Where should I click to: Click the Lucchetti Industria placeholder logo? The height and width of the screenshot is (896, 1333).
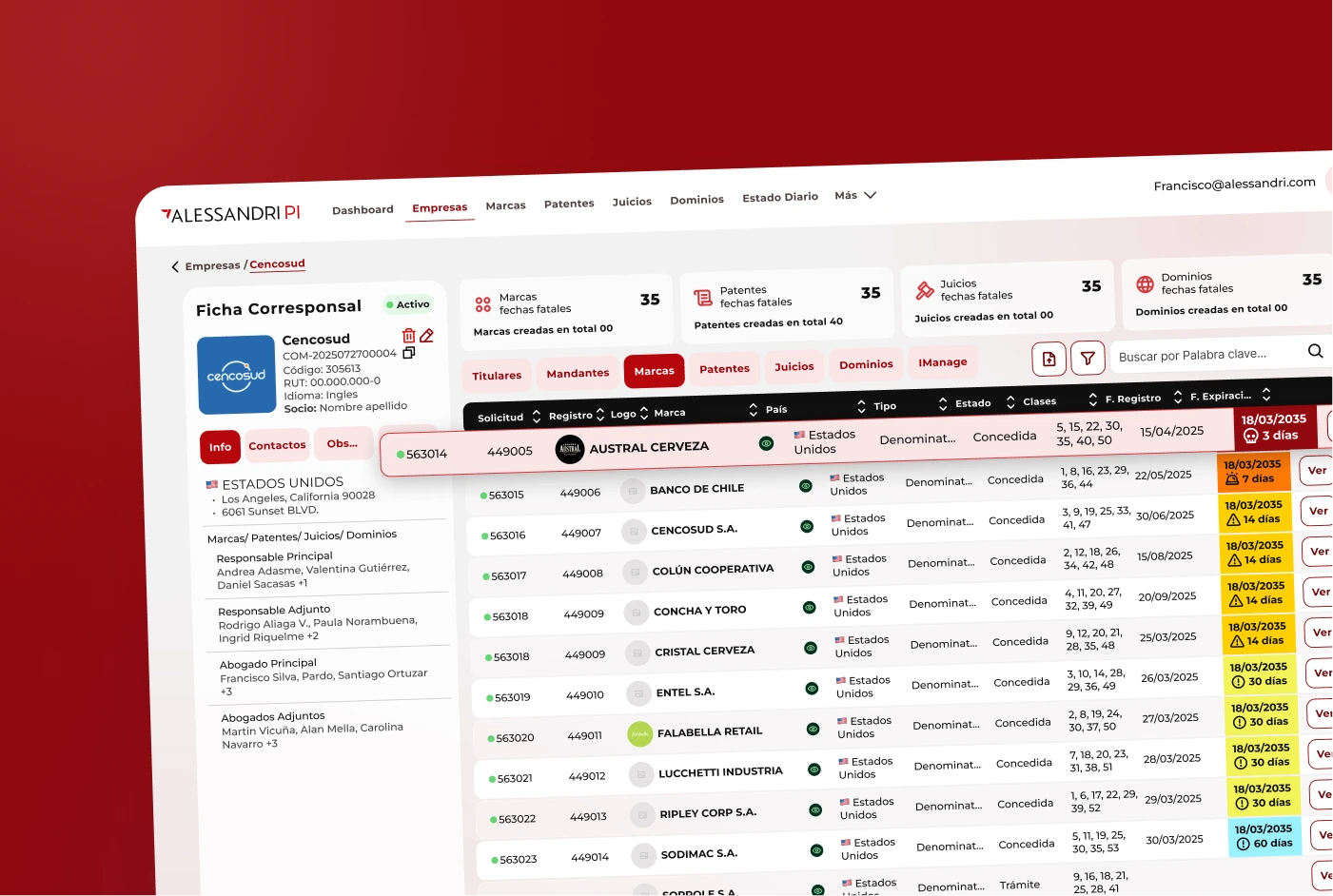coord(641,775)
